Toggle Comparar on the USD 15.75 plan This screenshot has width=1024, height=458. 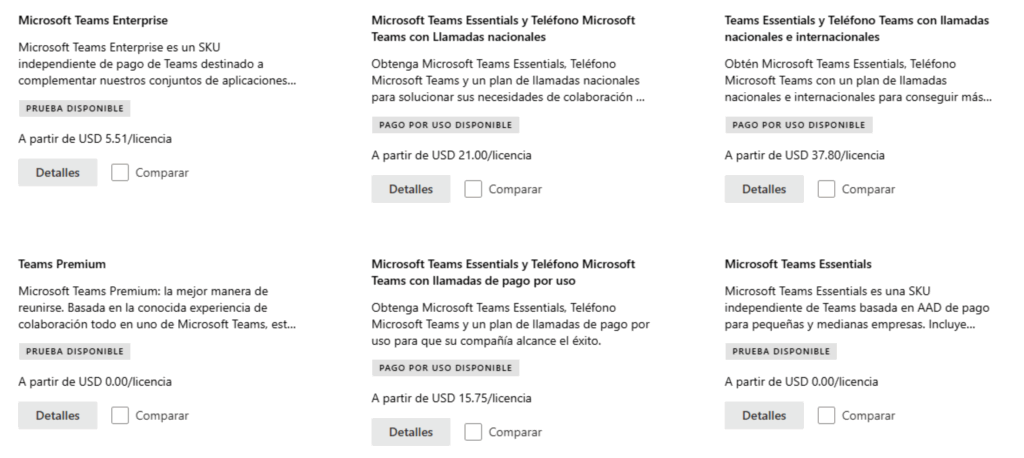[x=474, y=432]
